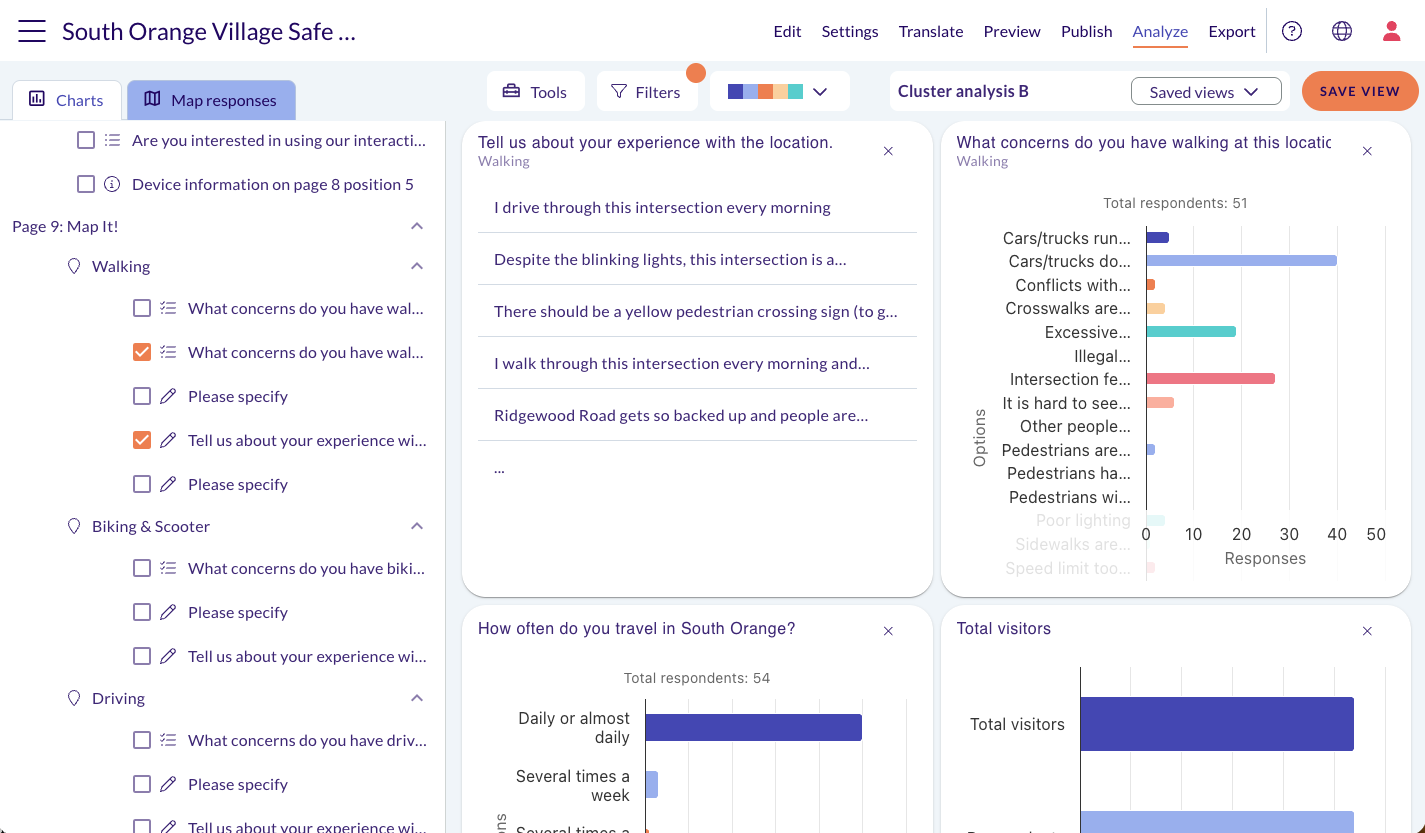Open the hamburger main menu
Screen dimensions: 1425x833
pyautogui.click(x=32, y=31)
